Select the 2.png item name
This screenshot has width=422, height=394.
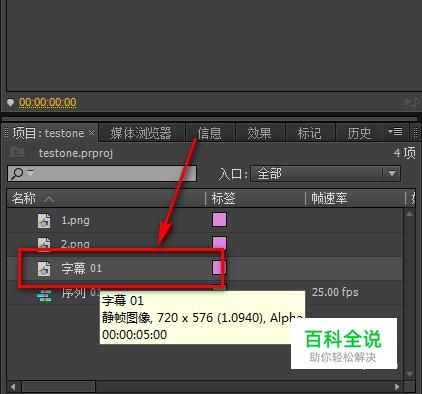(75, 244)
